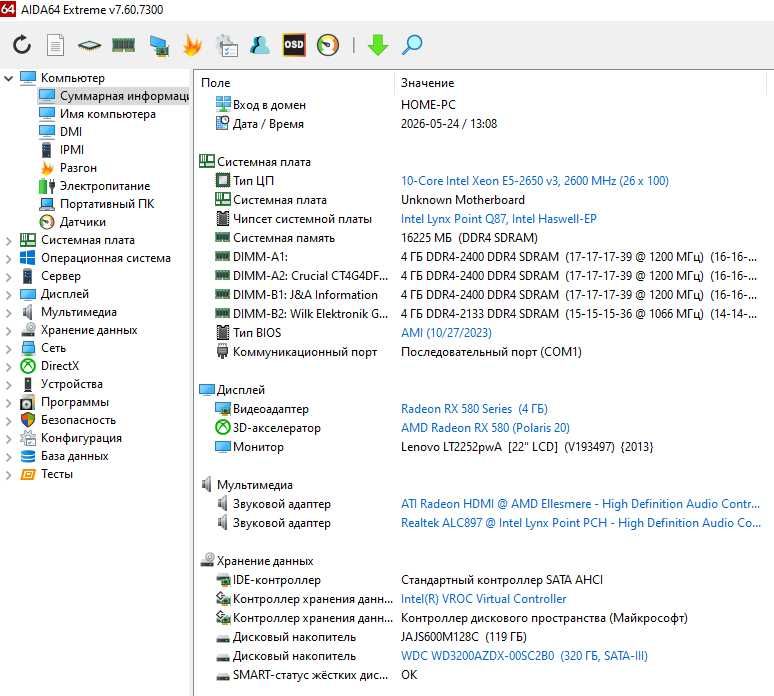Open the OSD panel icon
The width and height of the screenshot is (774, 696).
click(294, 45)
